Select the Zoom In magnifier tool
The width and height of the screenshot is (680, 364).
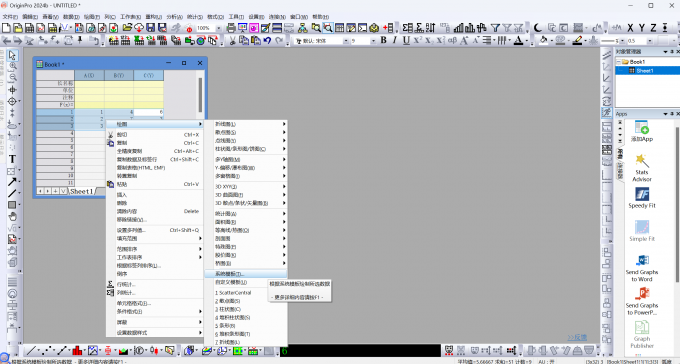pyautogui.click(x=13, y=66)
